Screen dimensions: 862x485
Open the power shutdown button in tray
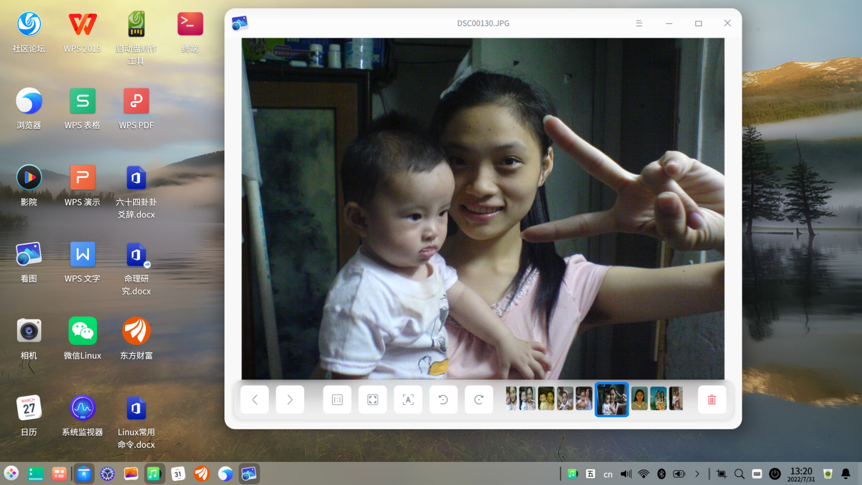[775, 473]
